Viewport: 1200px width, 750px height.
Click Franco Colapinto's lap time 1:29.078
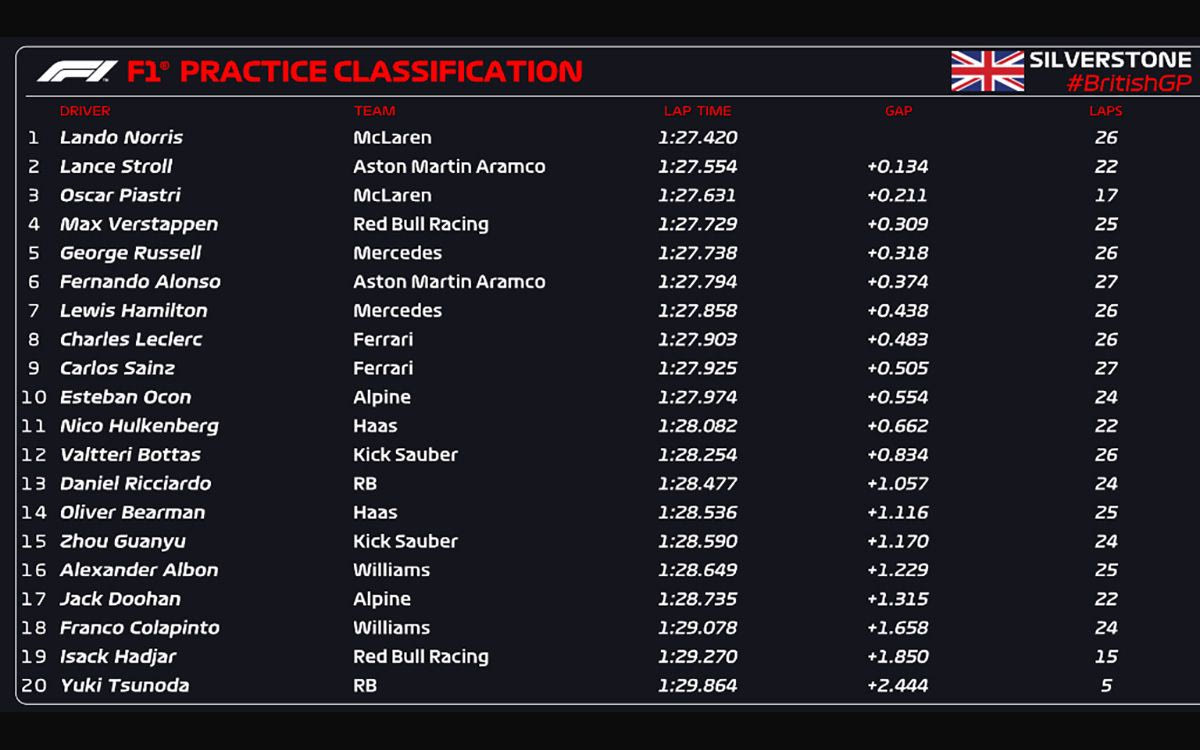[x=697, y=628]
